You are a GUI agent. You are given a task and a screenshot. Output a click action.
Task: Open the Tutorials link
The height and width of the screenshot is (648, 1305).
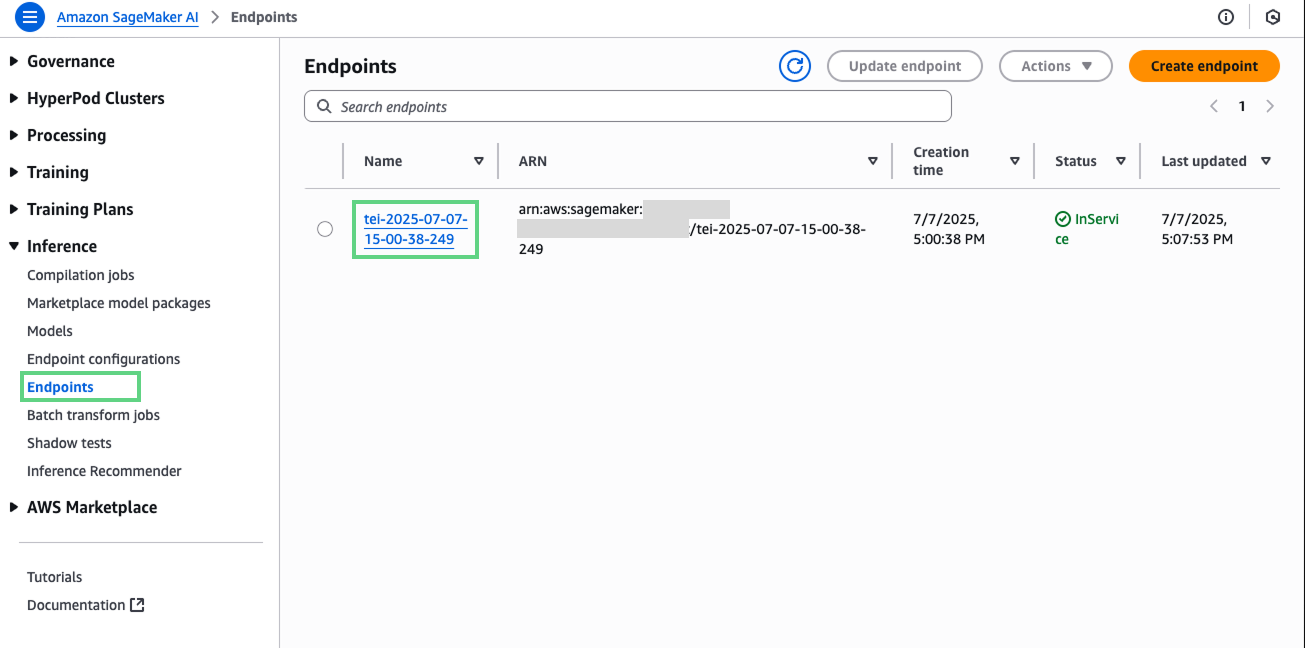coord(55,577)
